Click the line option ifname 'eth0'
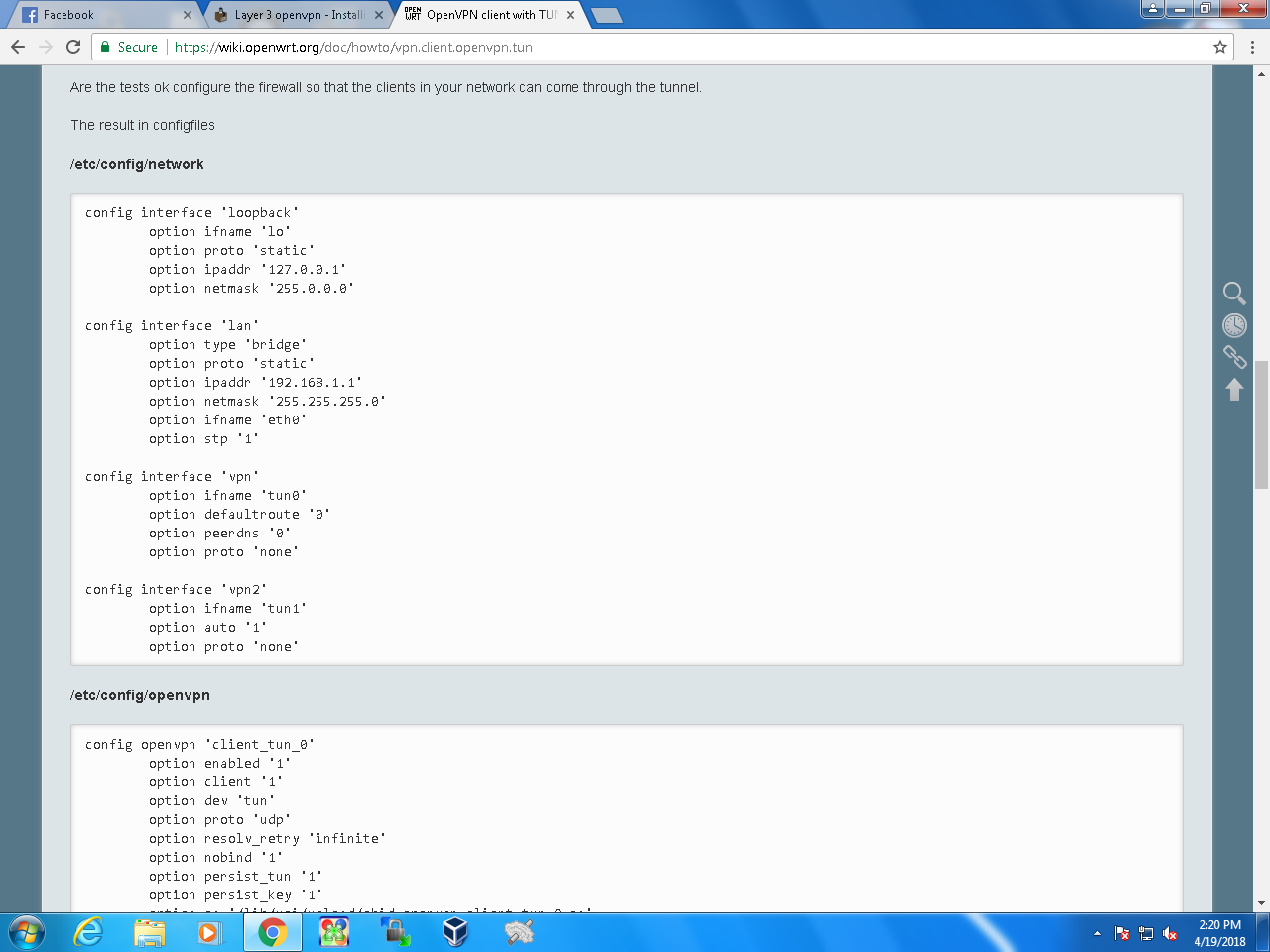Image resolution: width=1270 pixels, height=952 pixels. tap(227, 419)
